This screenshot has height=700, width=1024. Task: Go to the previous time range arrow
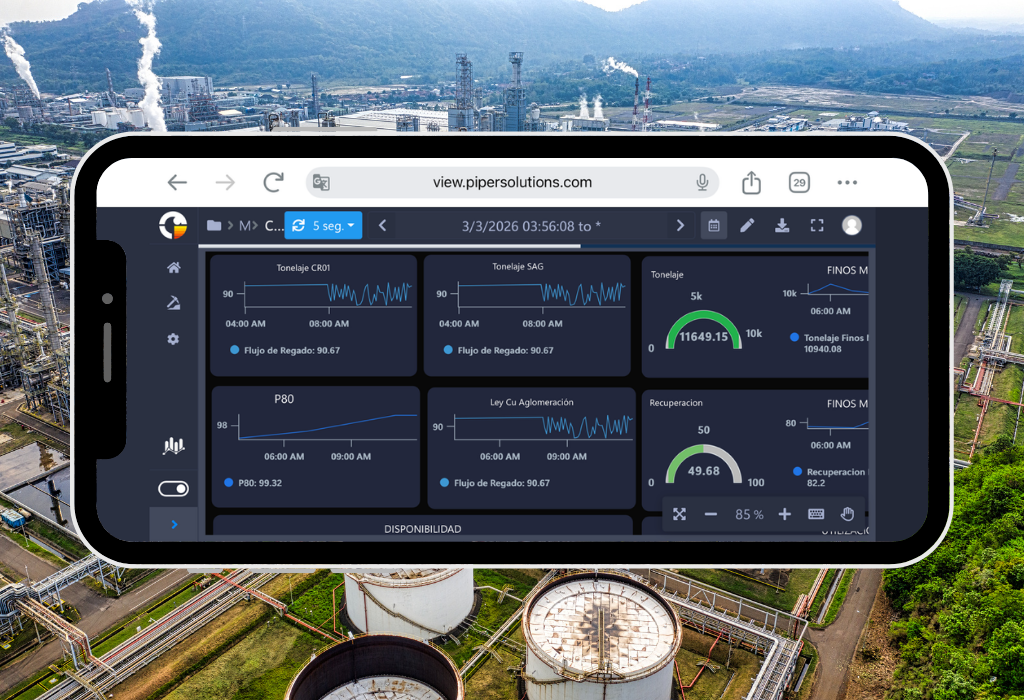click(x=382, y=226)
